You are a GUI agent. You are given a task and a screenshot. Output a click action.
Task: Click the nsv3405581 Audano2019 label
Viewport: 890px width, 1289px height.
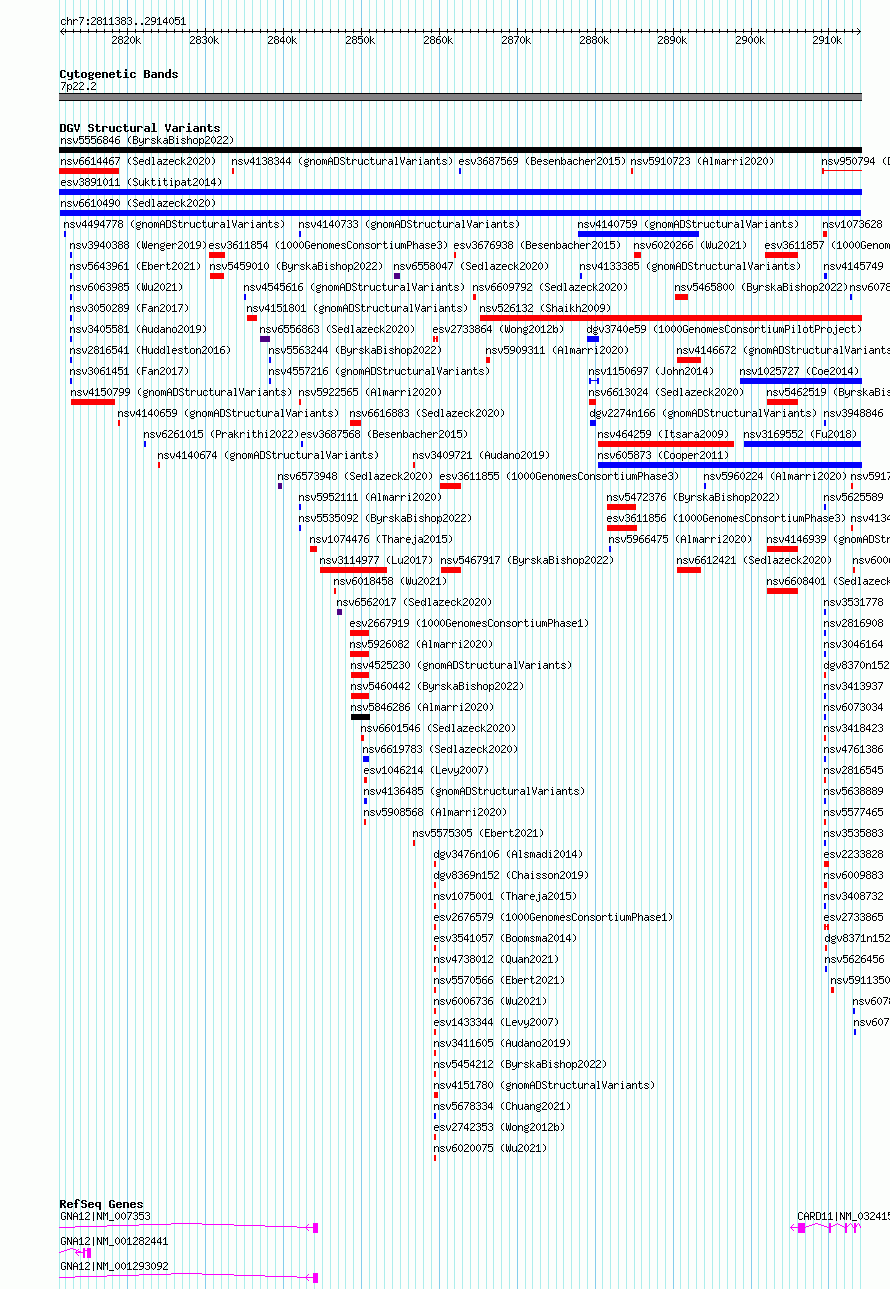click(x=138, y=329)
